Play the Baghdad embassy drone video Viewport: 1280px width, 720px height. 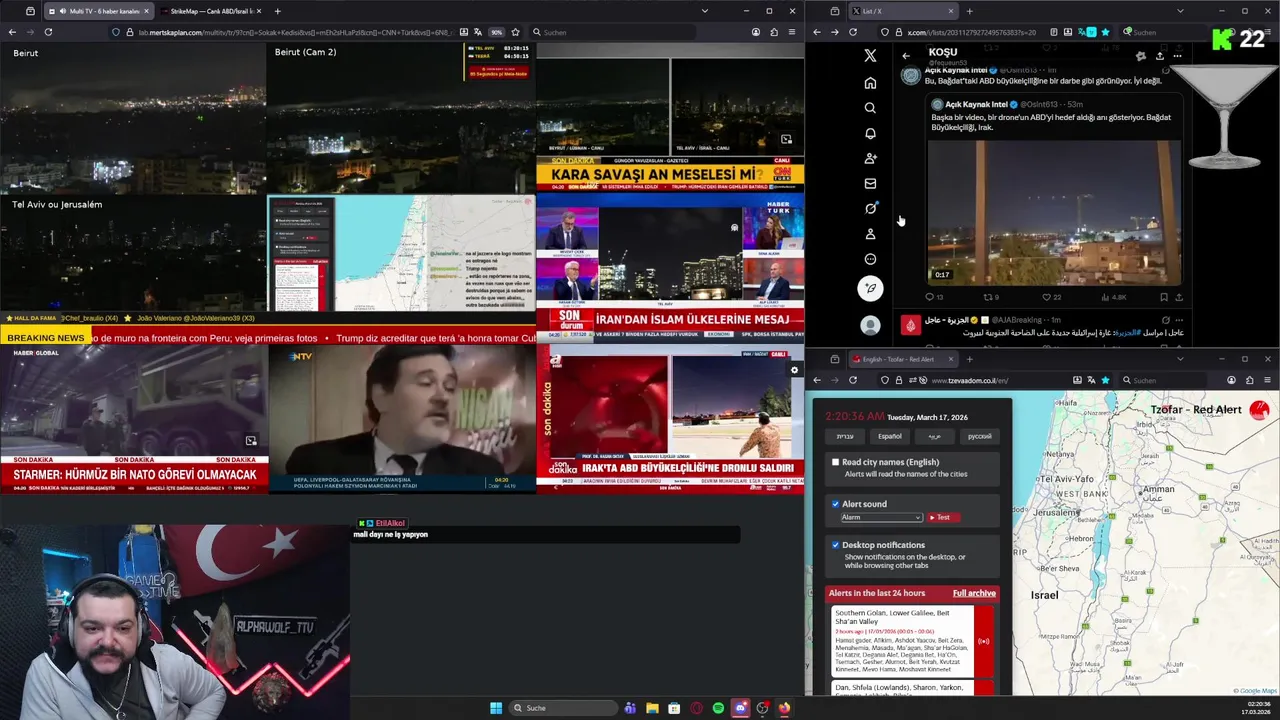(x=1054, y=212)
